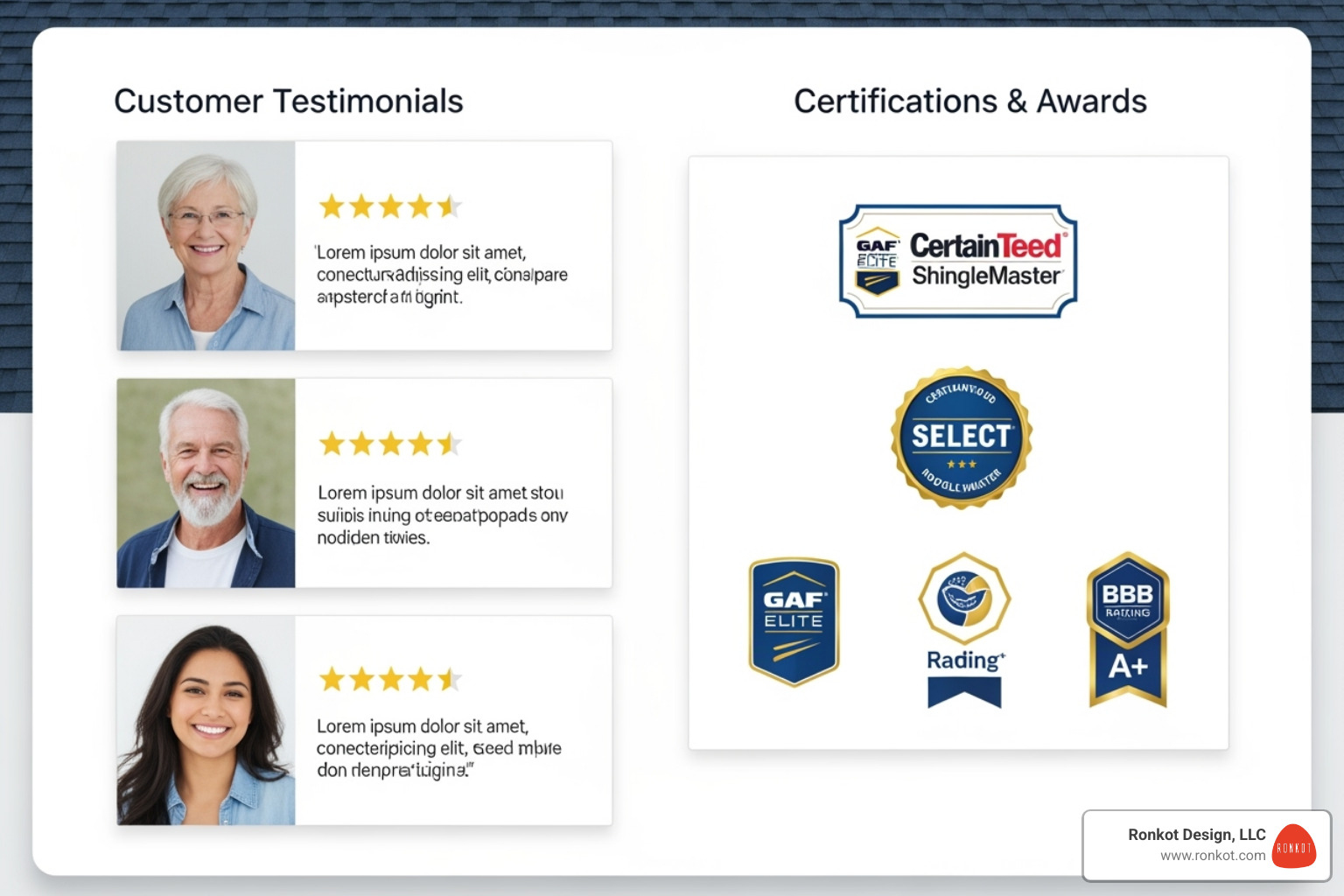Click the Certifications & Awards heading
The height and width of the screenshot is (896, 1344).
pos(970,101)
